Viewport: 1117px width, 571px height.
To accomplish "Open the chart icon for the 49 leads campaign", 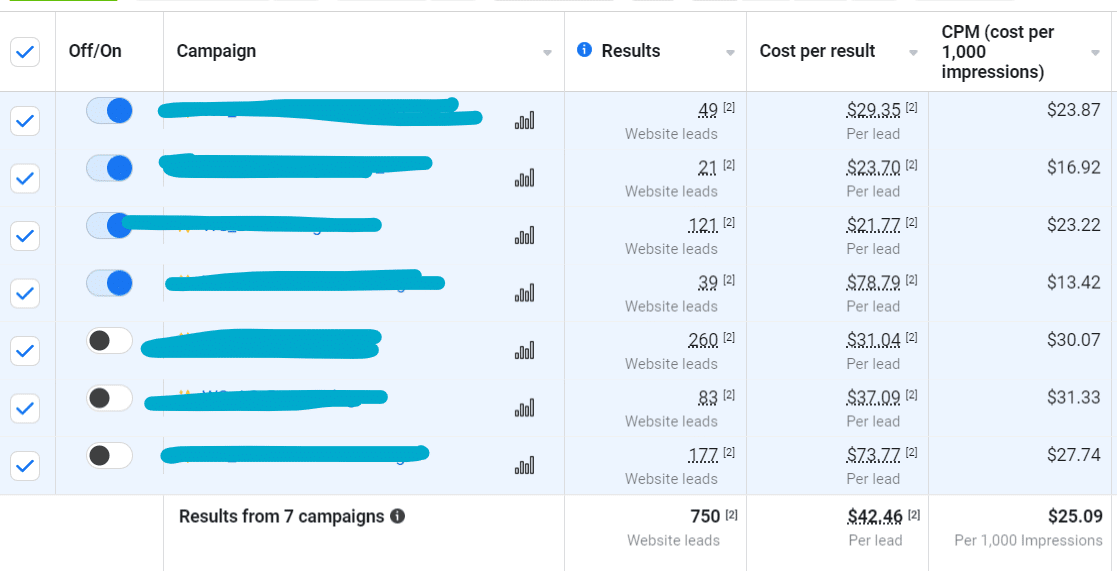I will [x=524, y=121].
